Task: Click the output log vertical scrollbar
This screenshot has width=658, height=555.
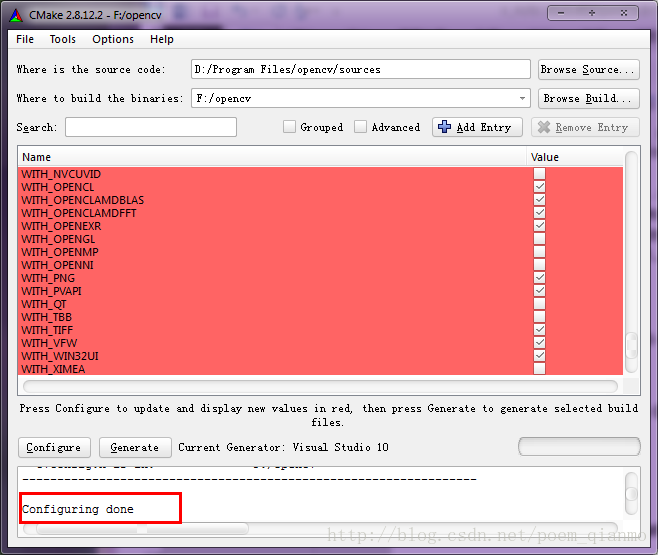Action: click(x=632, y=493)
